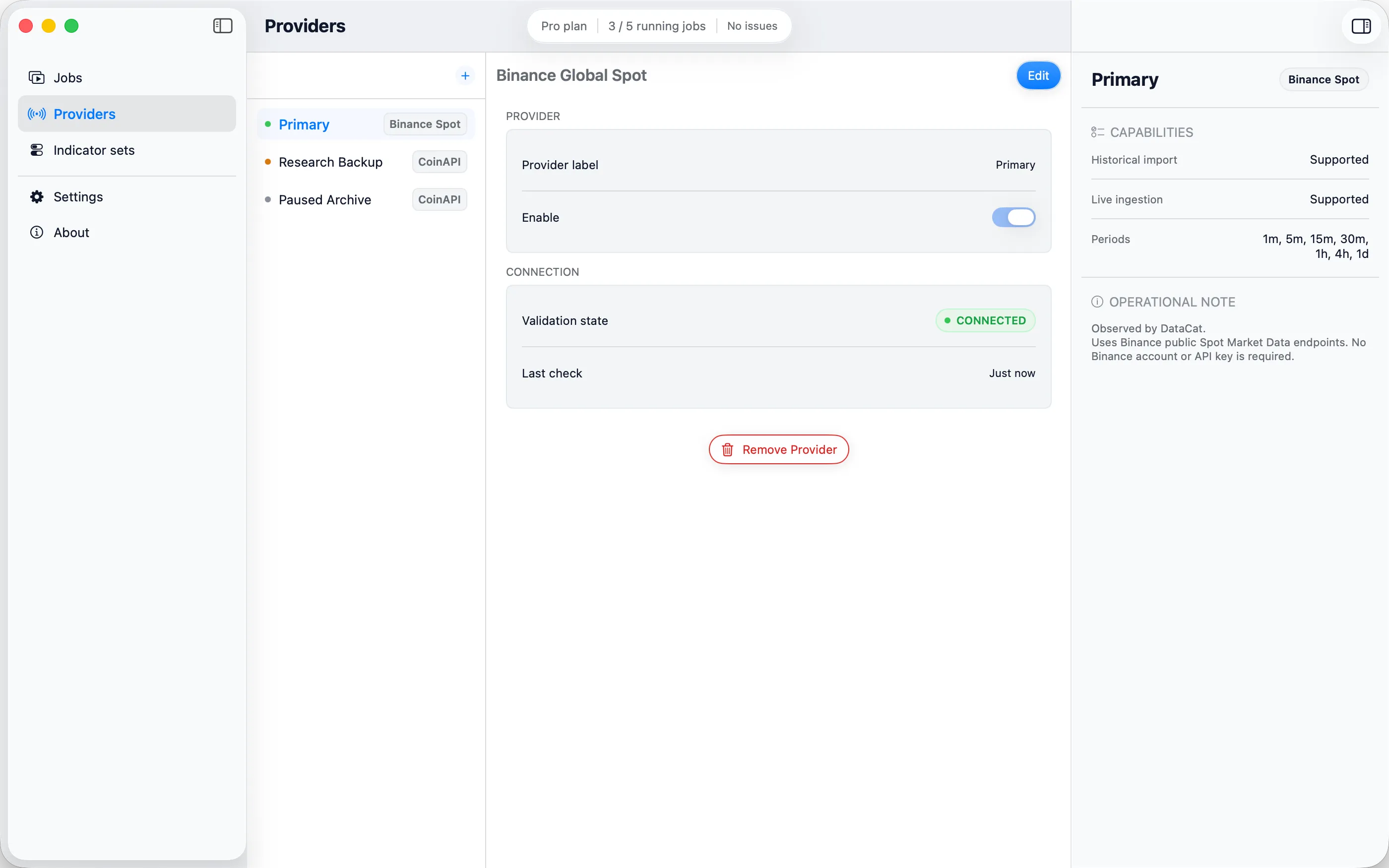Open the Providers section

click(127, 114)
